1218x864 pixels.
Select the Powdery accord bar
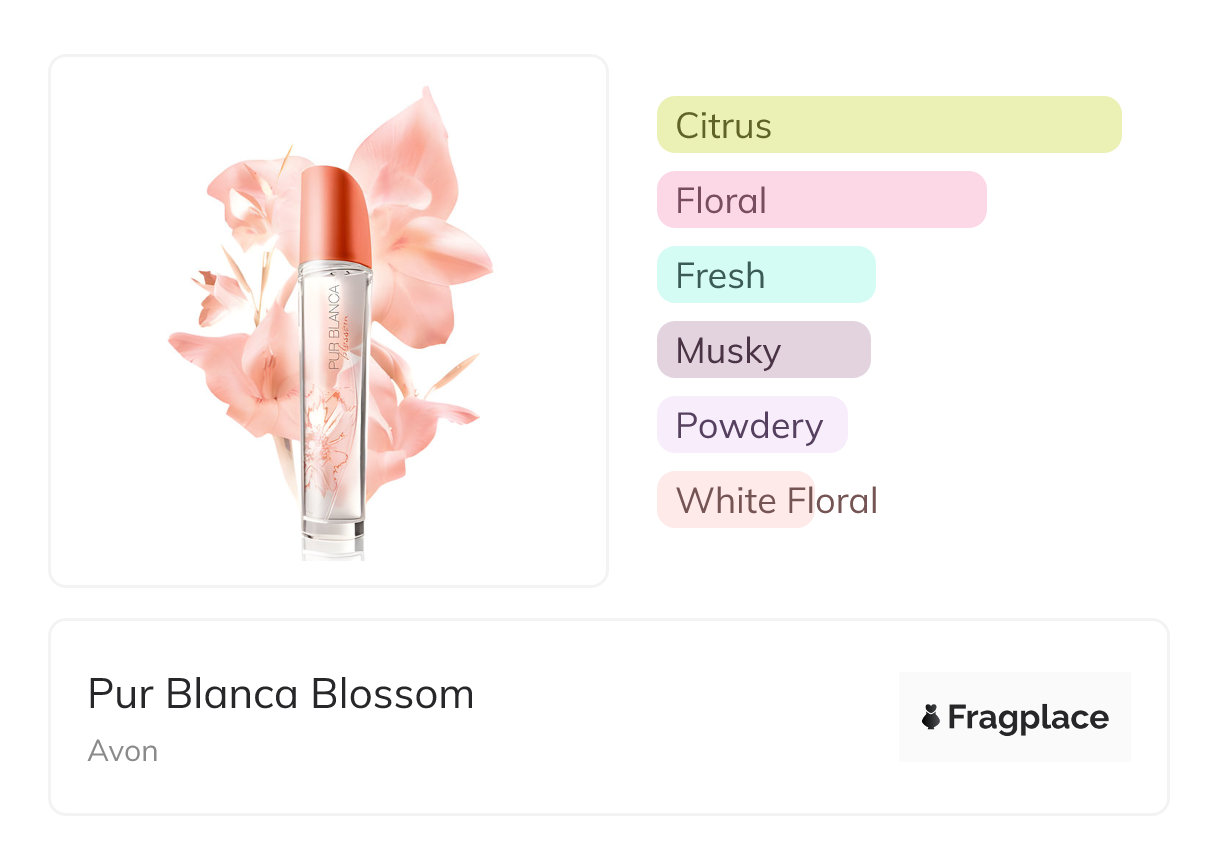click(x=751, y=425)
